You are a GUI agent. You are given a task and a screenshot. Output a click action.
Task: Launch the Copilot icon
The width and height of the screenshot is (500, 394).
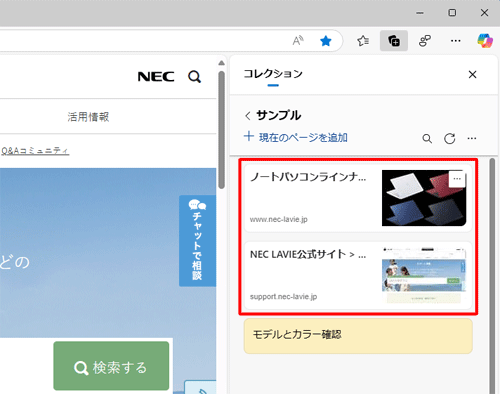(485, 41)
